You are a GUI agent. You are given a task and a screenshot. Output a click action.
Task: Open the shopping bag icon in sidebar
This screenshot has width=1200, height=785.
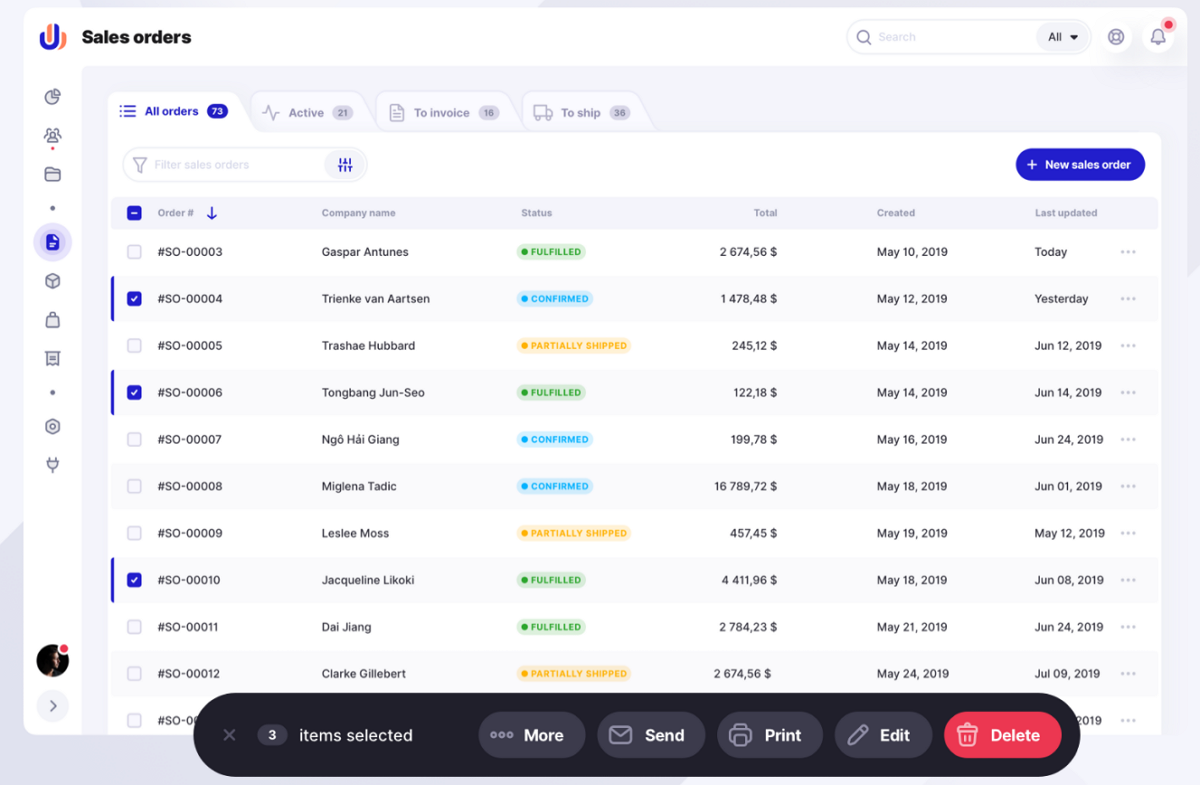tap(53, 320)
